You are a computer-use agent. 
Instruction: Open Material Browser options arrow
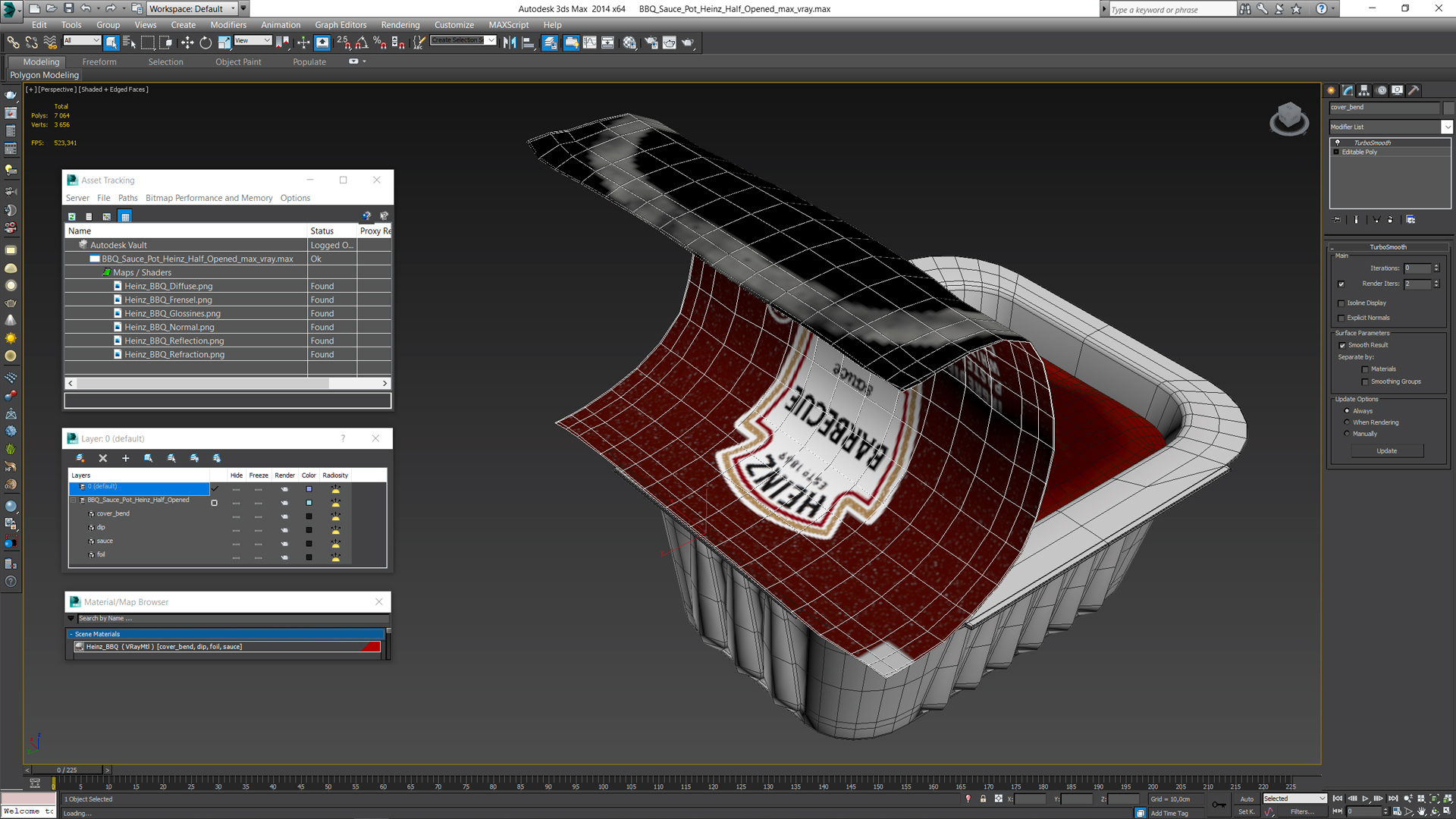click(x=71, y=619)
